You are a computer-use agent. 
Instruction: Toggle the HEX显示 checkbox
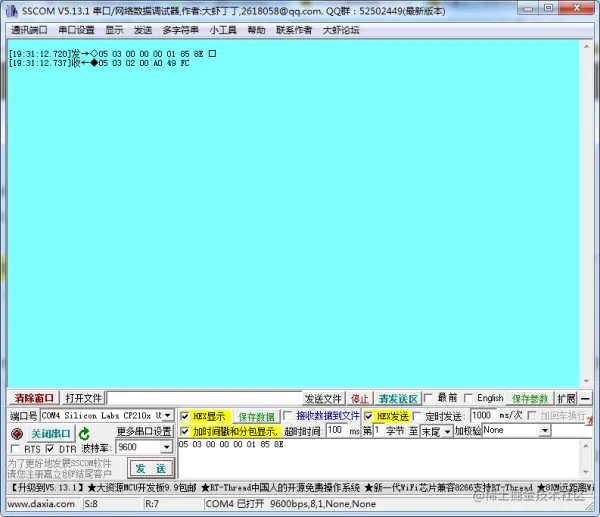click(x=184, y=416)
